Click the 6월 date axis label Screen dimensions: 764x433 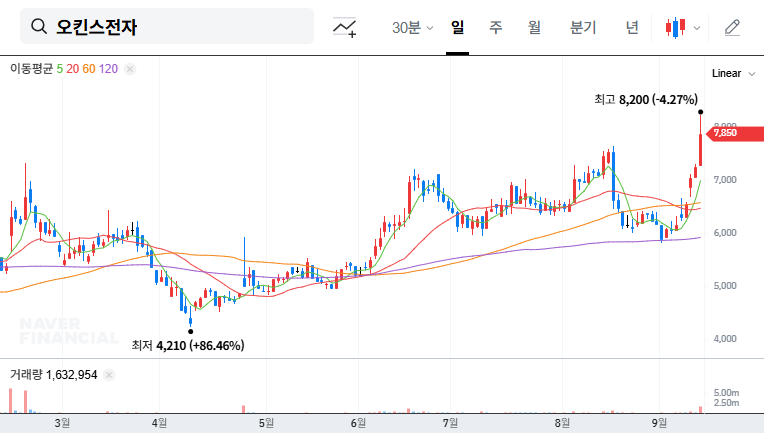pos(358,423)
